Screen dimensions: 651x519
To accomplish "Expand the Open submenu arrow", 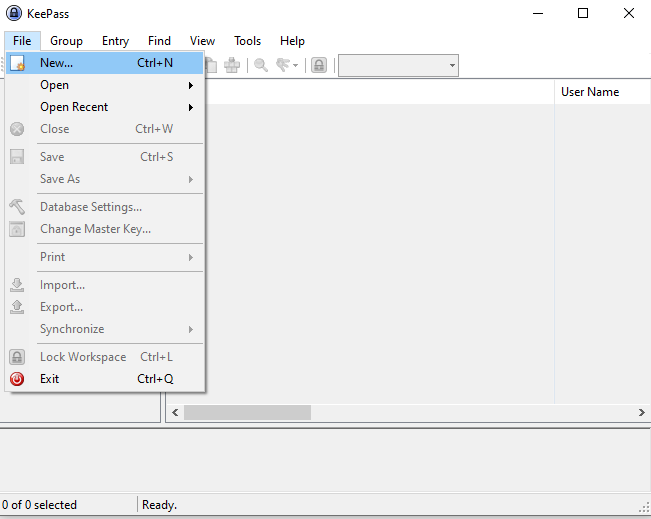I will click(191, 86).
